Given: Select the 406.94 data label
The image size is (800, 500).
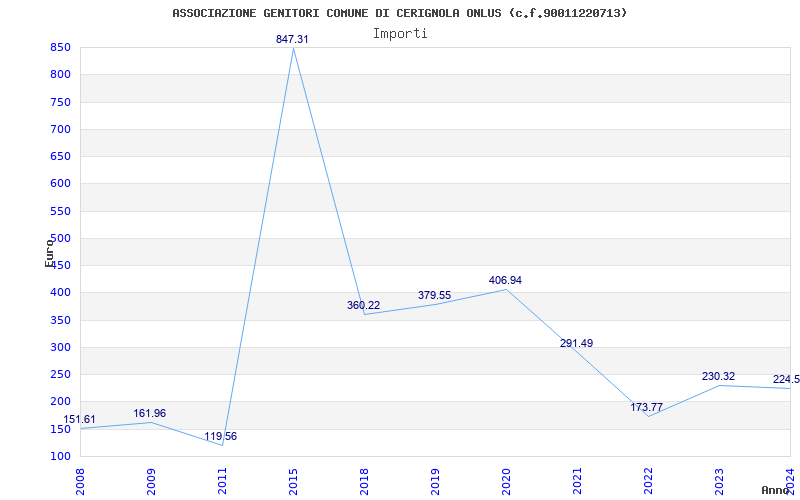Looking at the screenshot, I should [505, 280].
